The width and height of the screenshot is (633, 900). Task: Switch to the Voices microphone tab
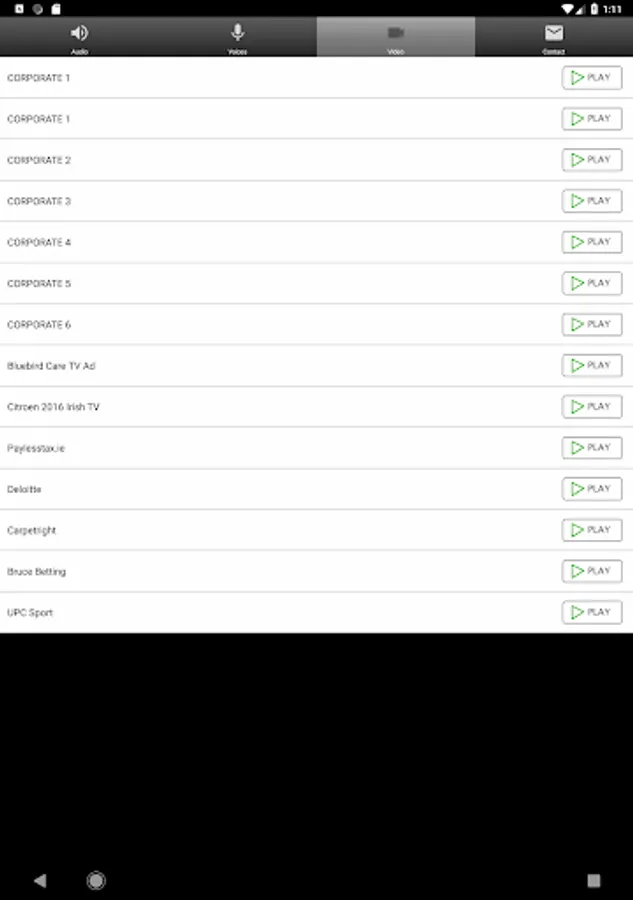tap(238, 37)
